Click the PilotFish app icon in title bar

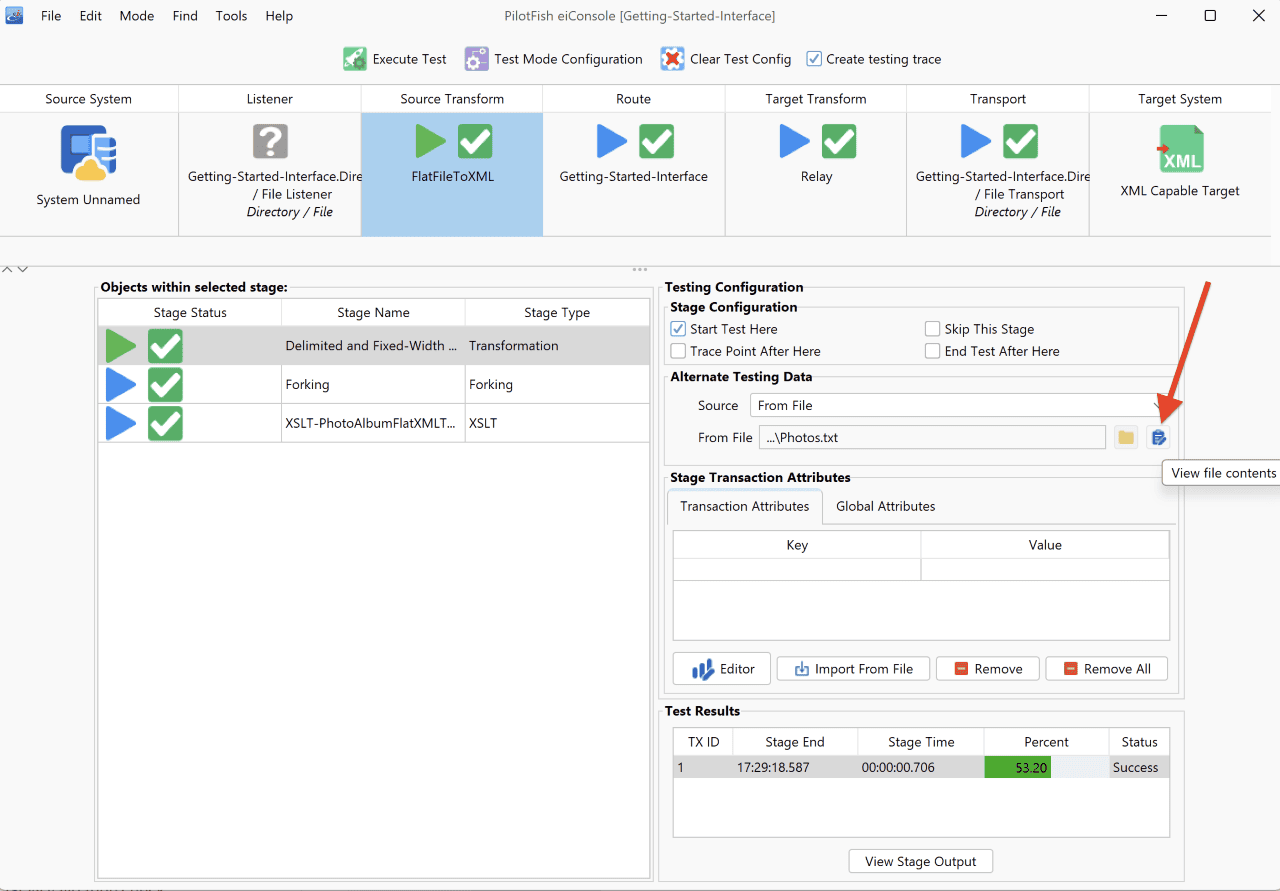point(14,15)
